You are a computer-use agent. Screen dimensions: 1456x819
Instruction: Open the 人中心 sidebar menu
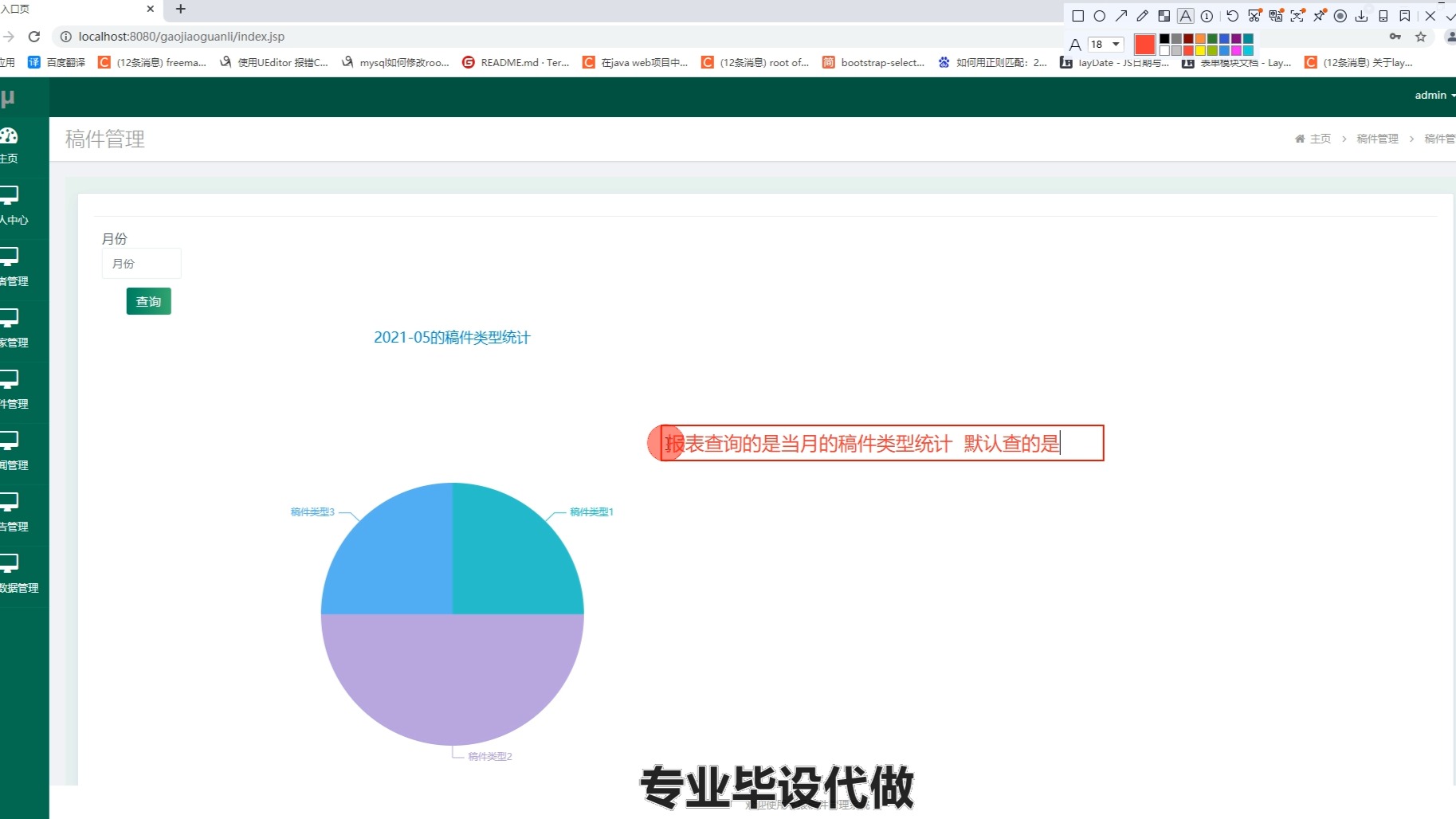point(14,206)
